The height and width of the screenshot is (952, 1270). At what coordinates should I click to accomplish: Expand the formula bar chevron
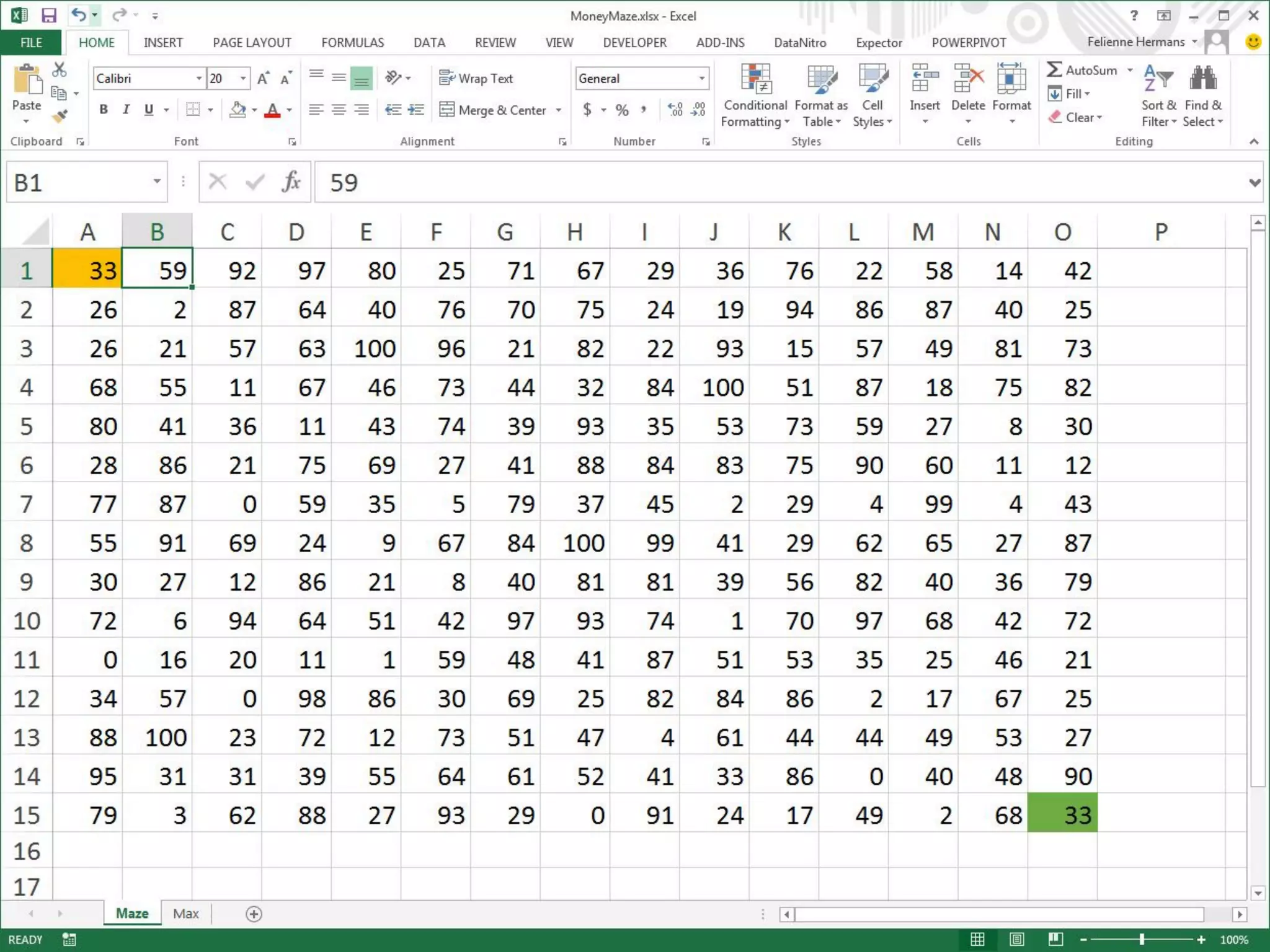(x=1254, y=182)
